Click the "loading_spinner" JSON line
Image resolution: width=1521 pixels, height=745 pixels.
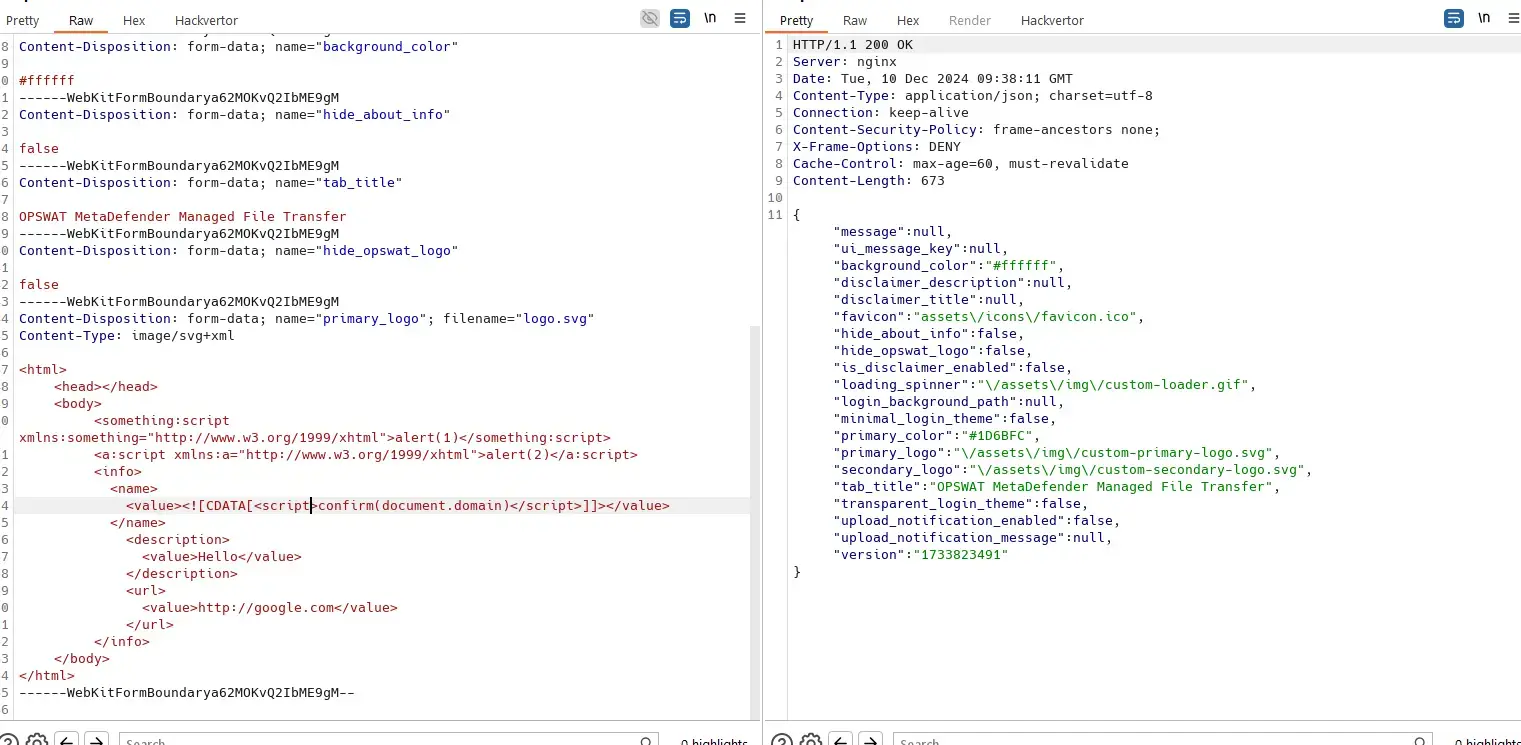1045,385
